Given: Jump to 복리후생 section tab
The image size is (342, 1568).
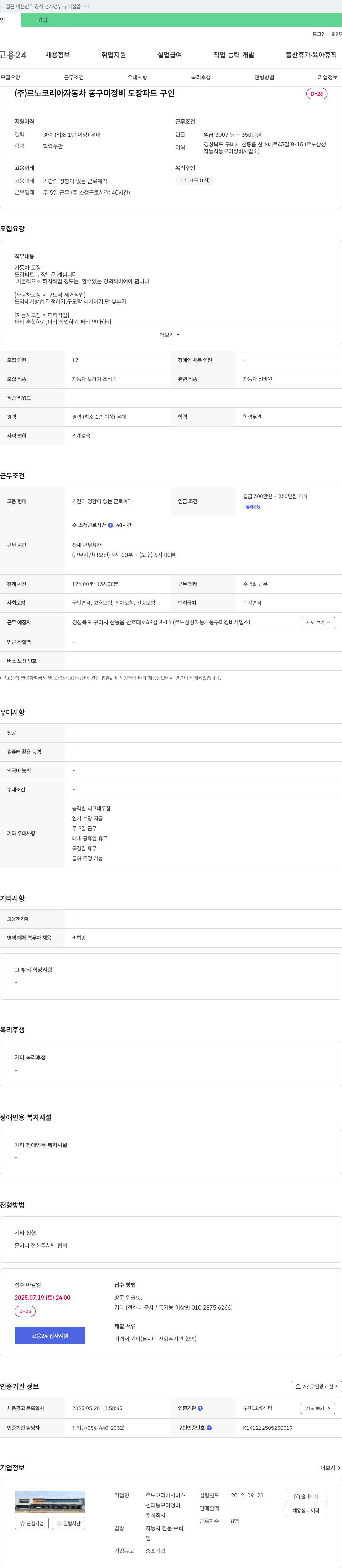Looking at the screenshot, I should click(201, 77).
